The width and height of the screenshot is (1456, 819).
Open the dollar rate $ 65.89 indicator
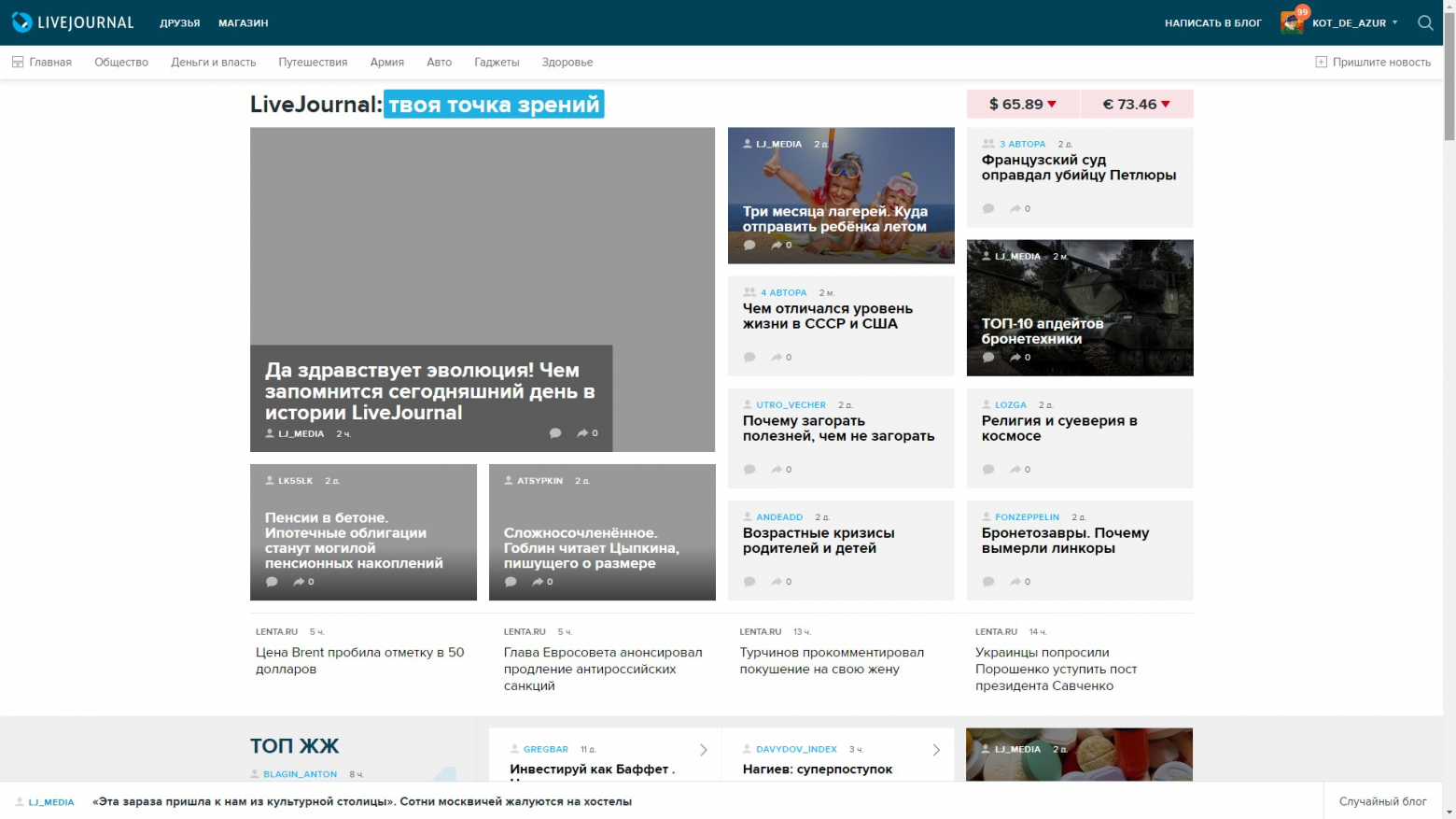point(1023,104)
